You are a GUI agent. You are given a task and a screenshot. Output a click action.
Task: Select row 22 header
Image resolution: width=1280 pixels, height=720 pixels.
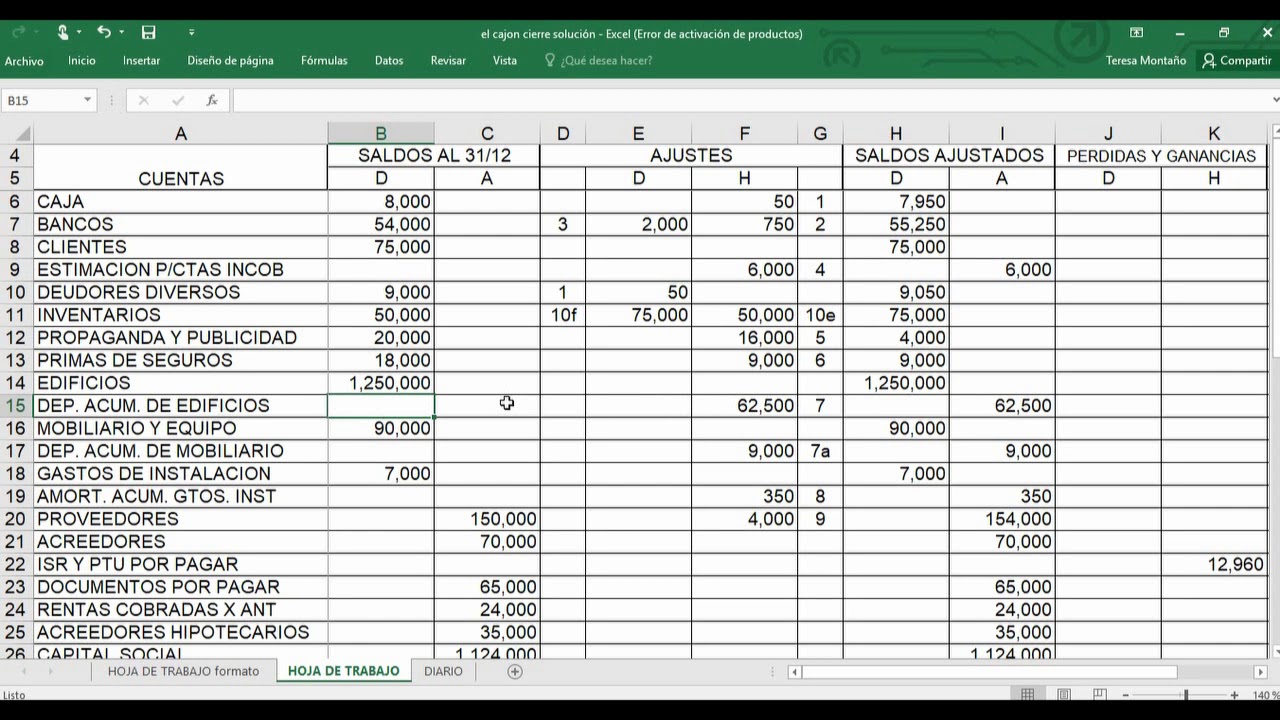point(16,565)
